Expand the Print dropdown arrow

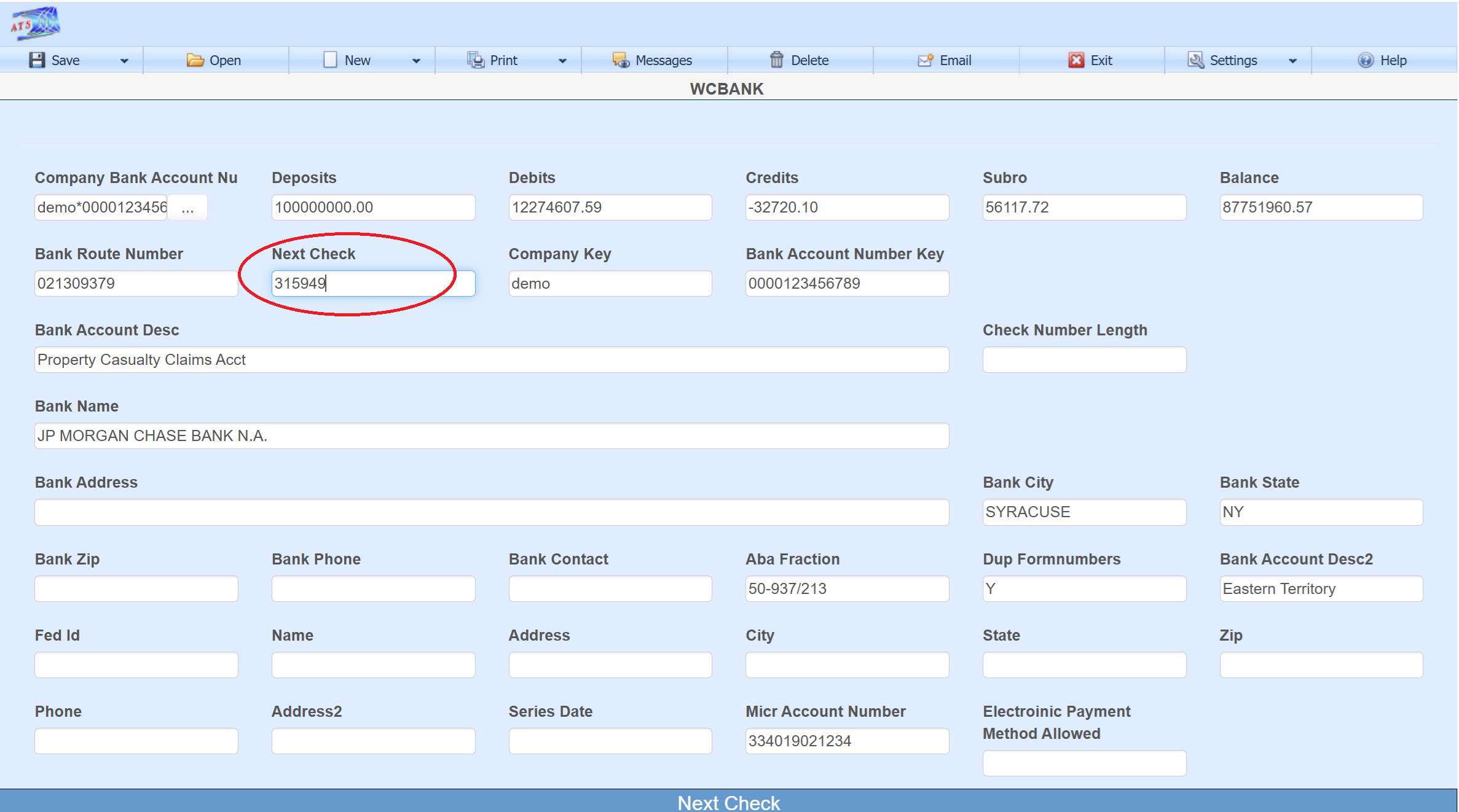coord(562,61)
